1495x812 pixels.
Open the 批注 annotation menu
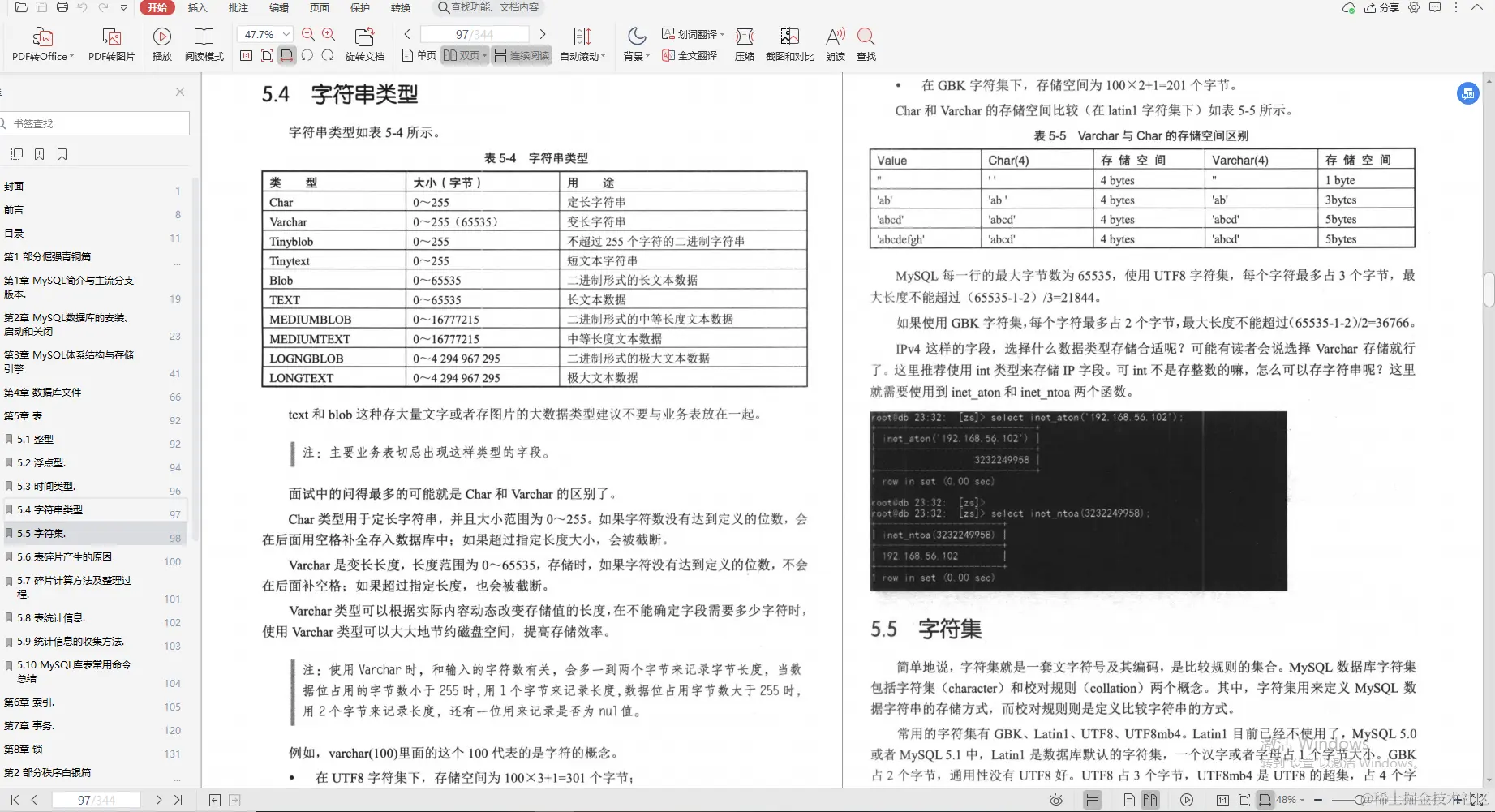pos(238,8)
